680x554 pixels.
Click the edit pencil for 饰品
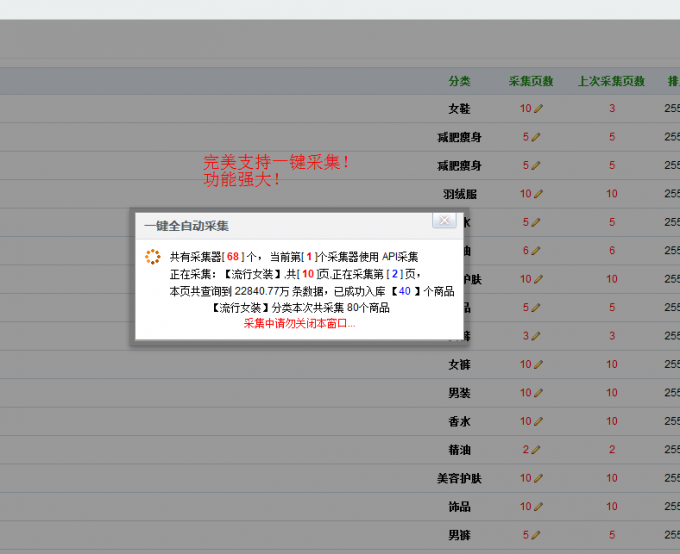click(x=538, y=506)
